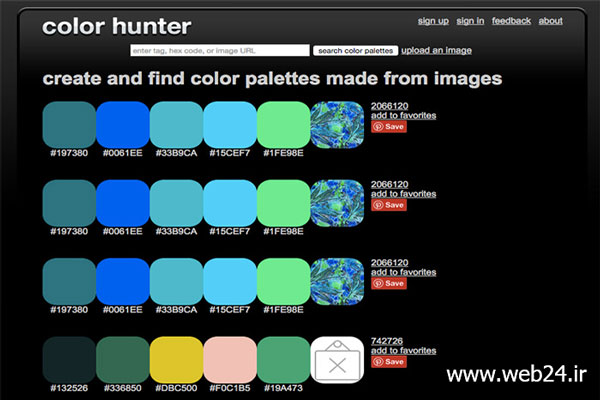Click hex code text #F0C1B5
The width and height of the screenshot is (600, 400).
tap(230, 388)
